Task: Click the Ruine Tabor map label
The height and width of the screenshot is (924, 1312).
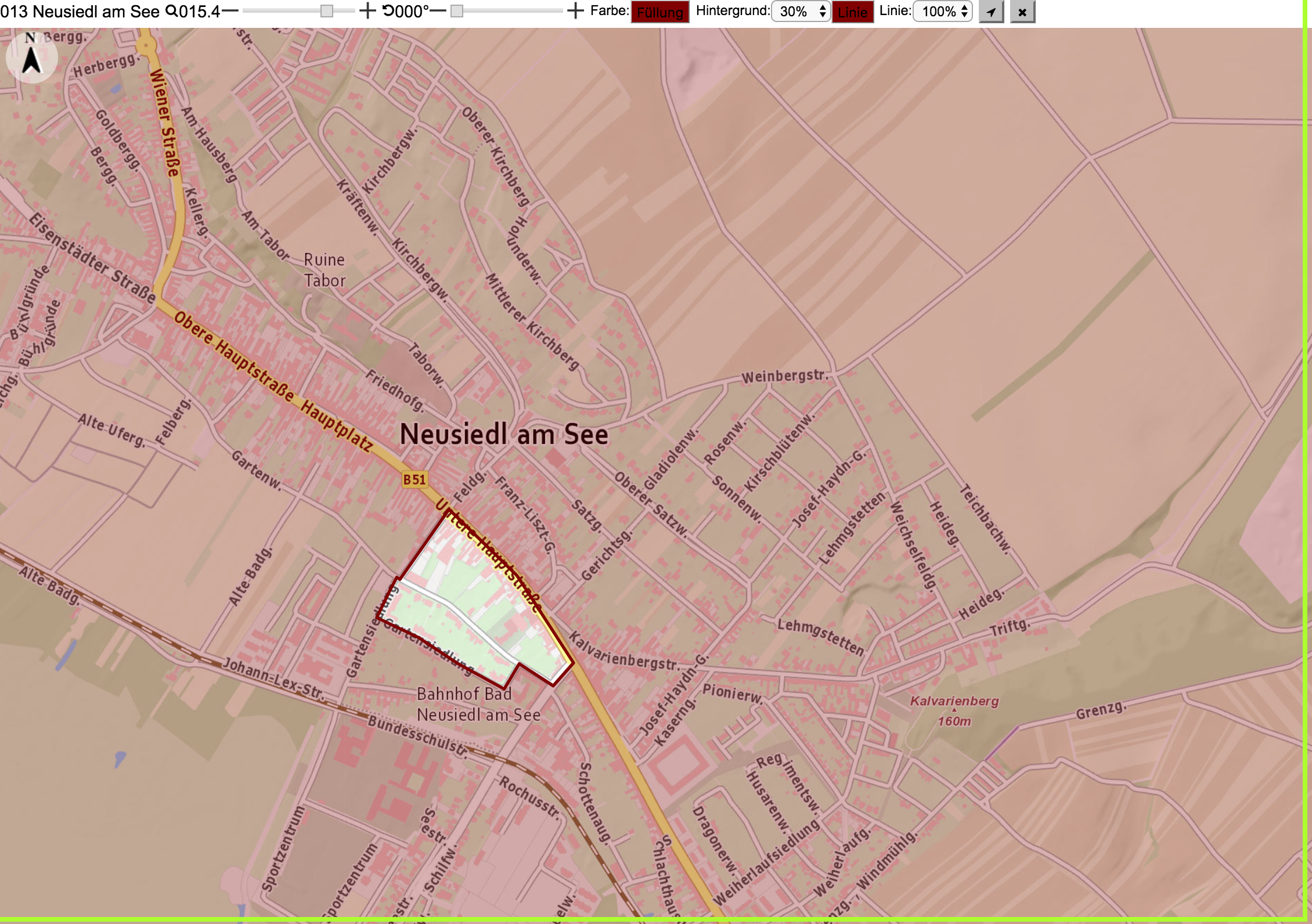Action: [325, 270]
